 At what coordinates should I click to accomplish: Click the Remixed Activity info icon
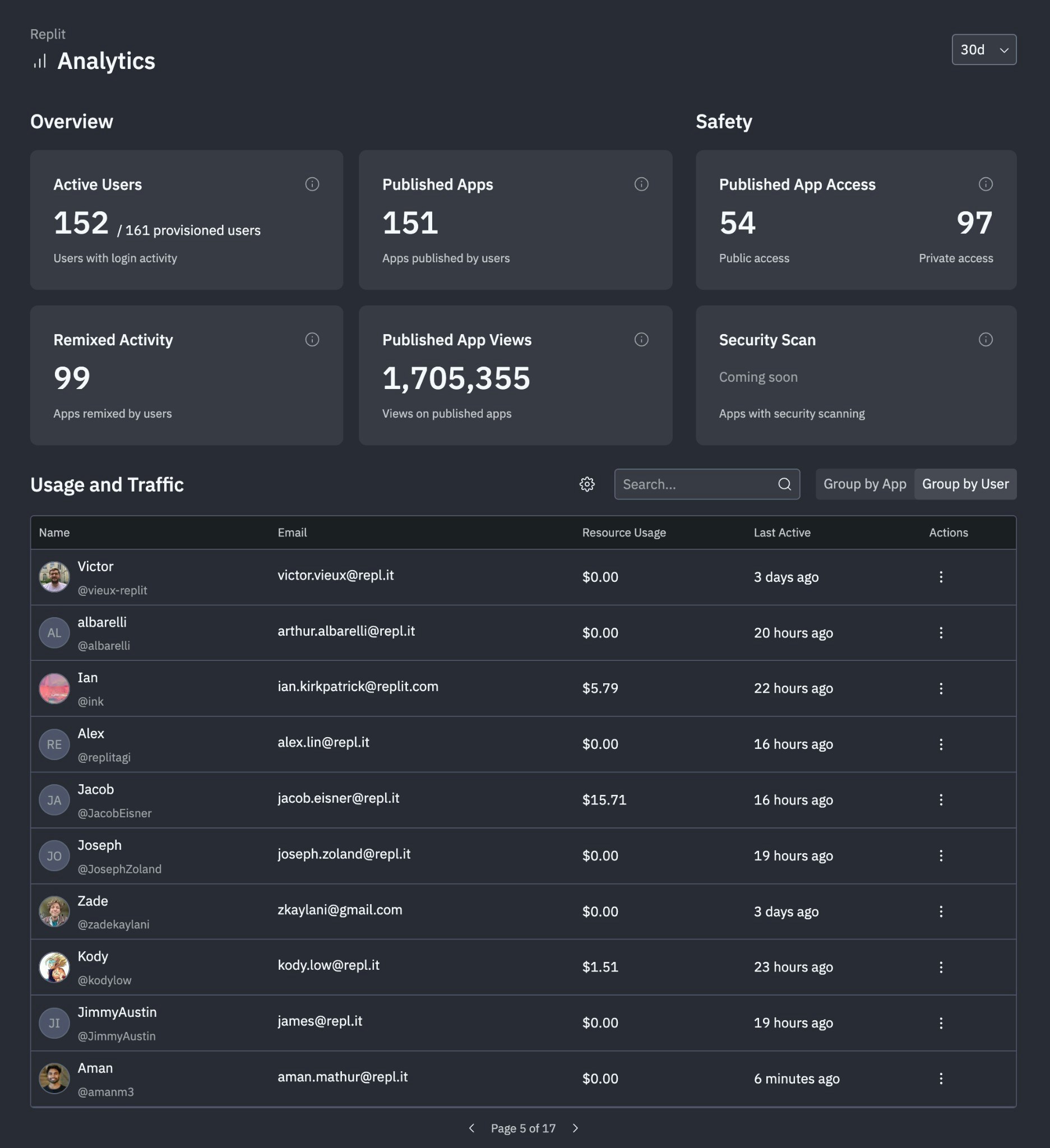coord(312,339)
